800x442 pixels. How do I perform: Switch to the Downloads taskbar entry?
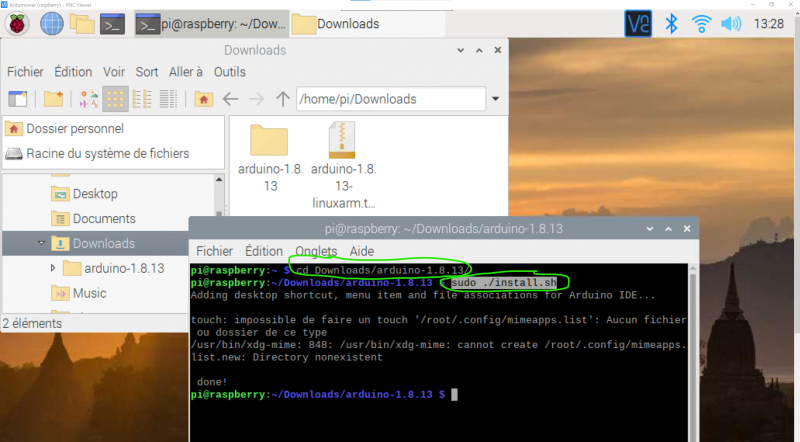tap(367, 24)
